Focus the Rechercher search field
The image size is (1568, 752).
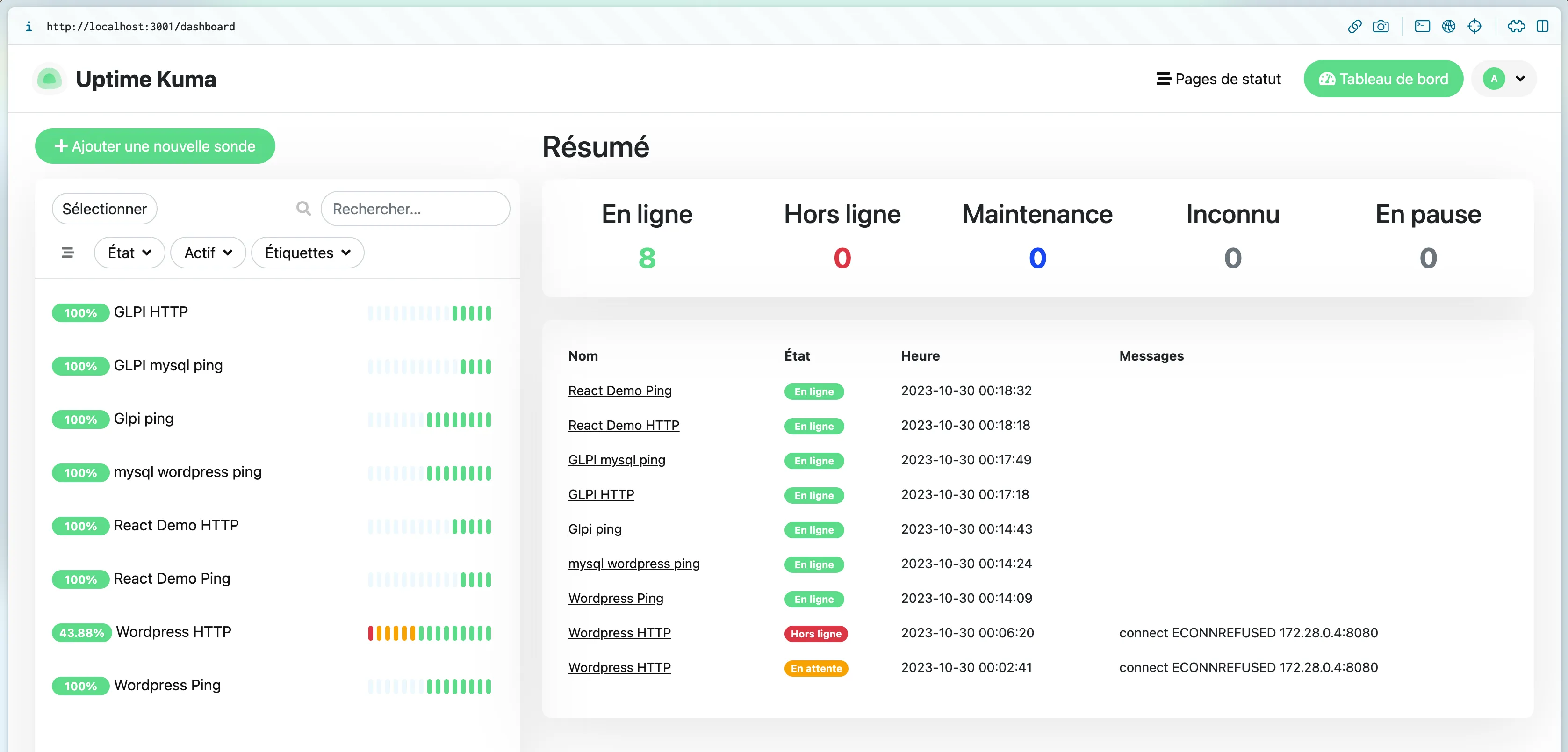pos(415,209)
